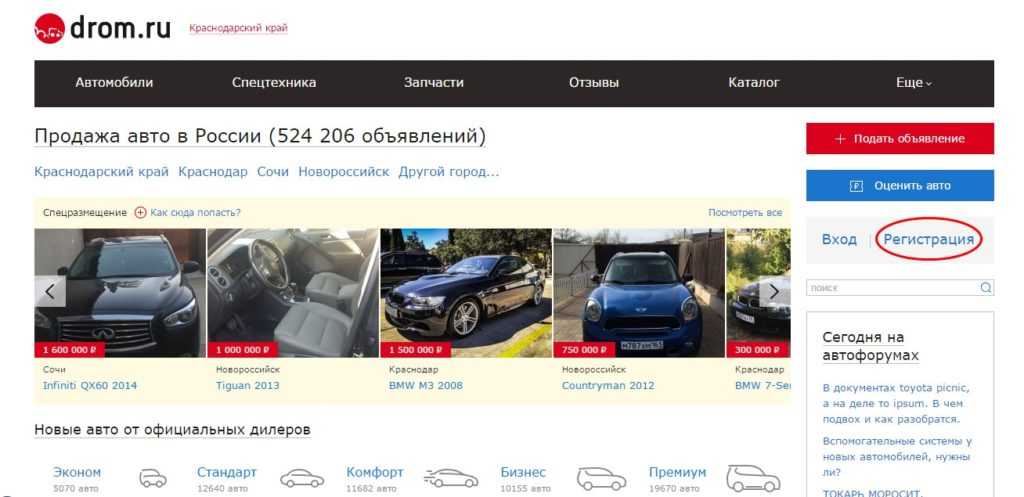Click the Бизнес class car icon
1024x497 pixels.
pyautogui.click(x=601, y=478)
